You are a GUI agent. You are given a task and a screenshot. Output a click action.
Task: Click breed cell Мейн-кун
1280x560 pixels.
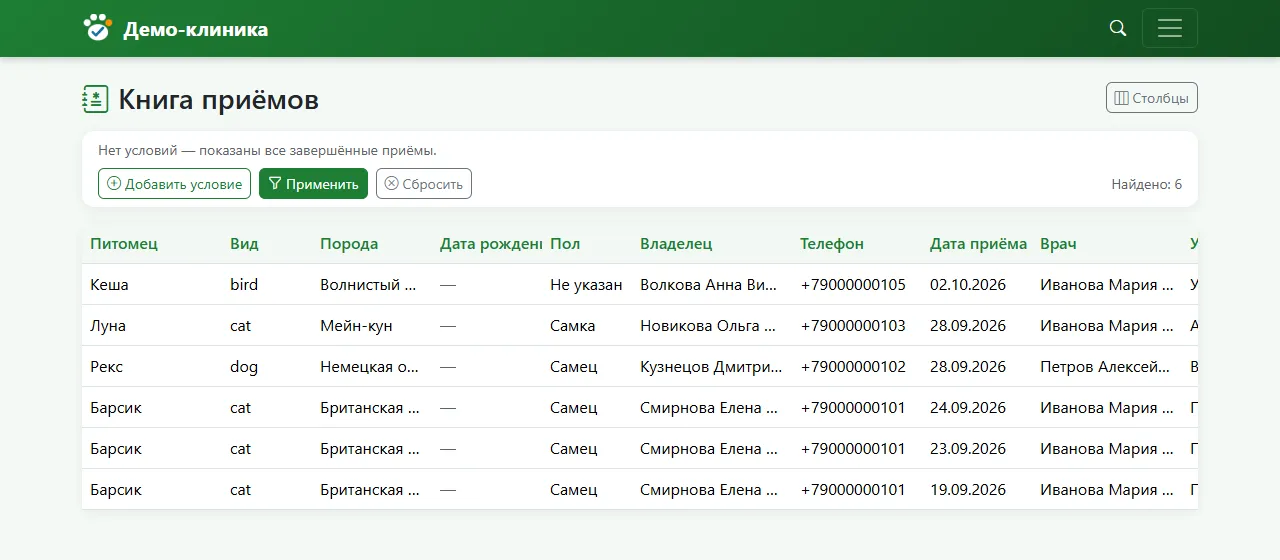[356, 326]
